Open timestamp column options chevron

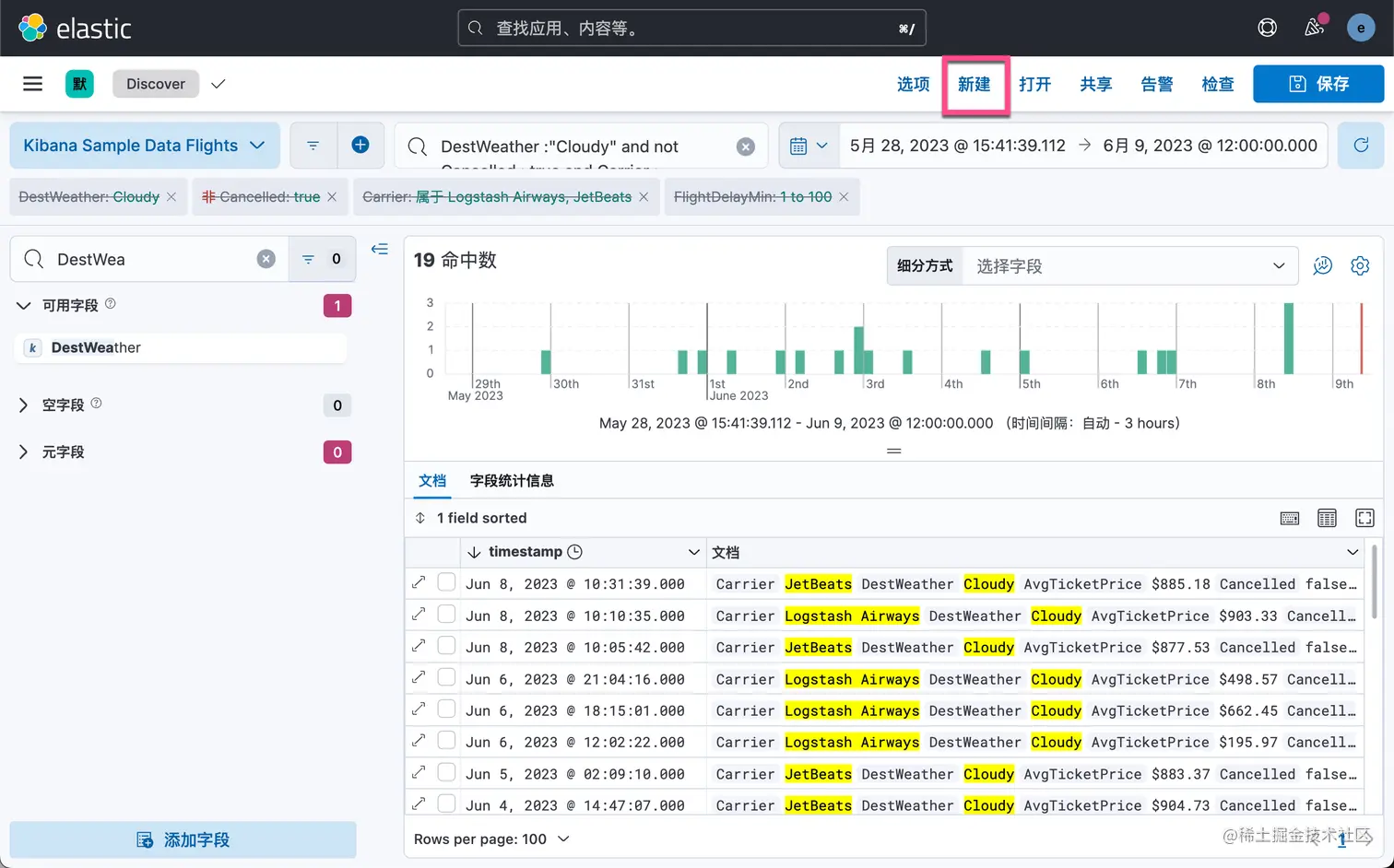[694, 552]
